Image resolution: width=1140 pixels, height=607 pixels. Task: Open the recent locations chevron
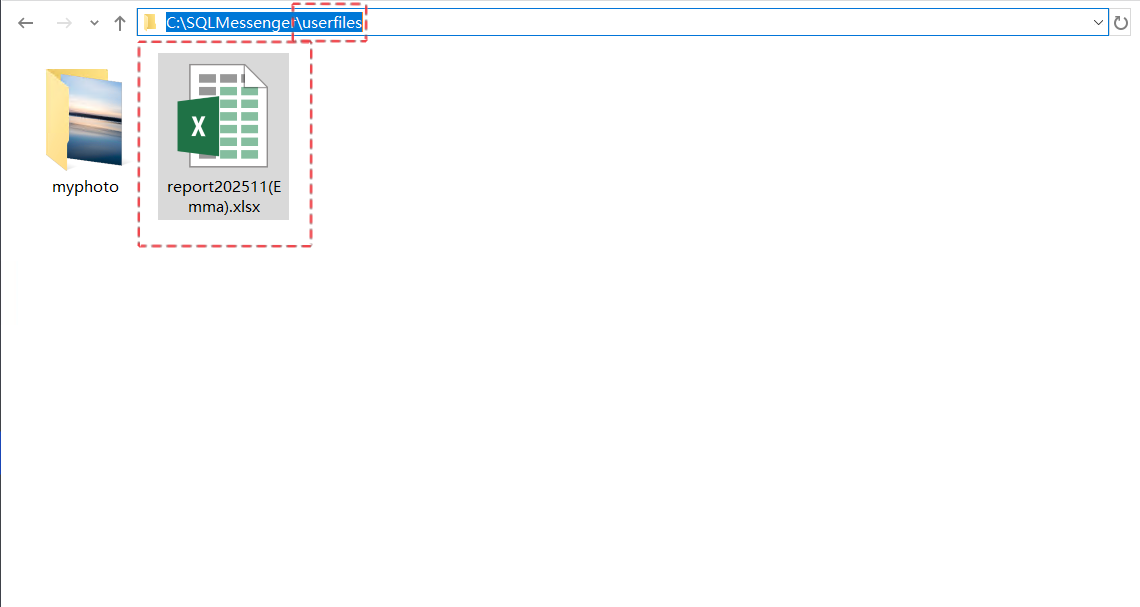point(94,23)
